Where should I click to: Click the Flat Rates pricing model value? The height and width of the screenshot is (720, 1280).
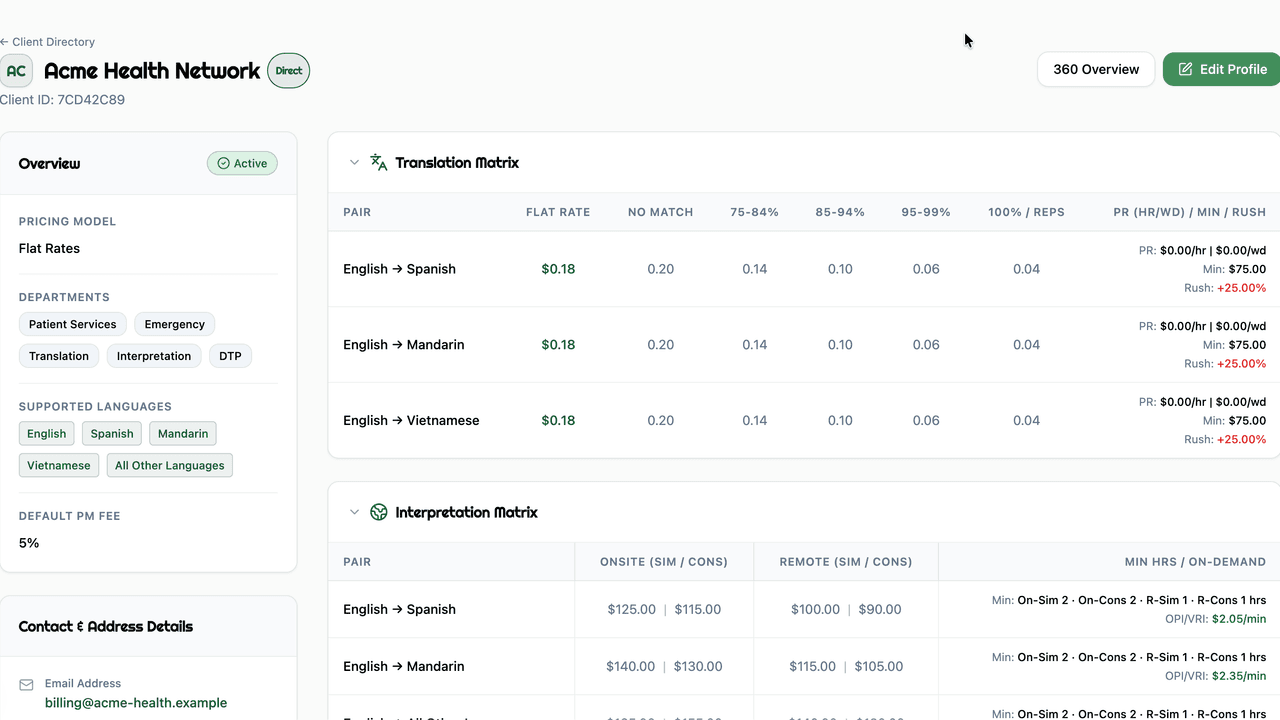(x=49, y=248)
